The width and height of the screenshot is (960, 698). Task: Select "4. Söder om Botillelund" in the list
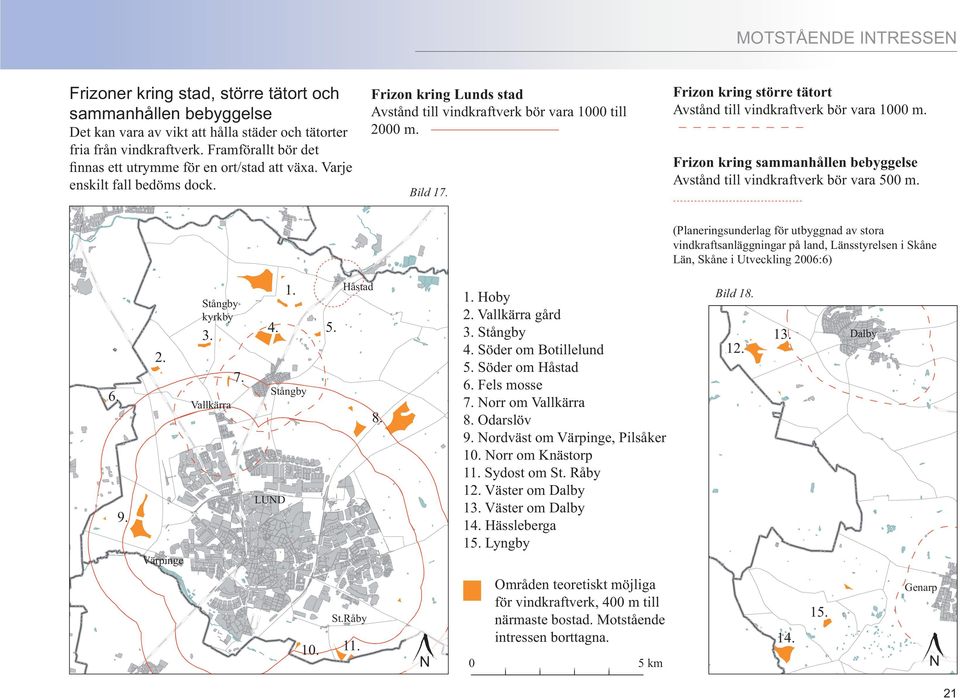533,350
